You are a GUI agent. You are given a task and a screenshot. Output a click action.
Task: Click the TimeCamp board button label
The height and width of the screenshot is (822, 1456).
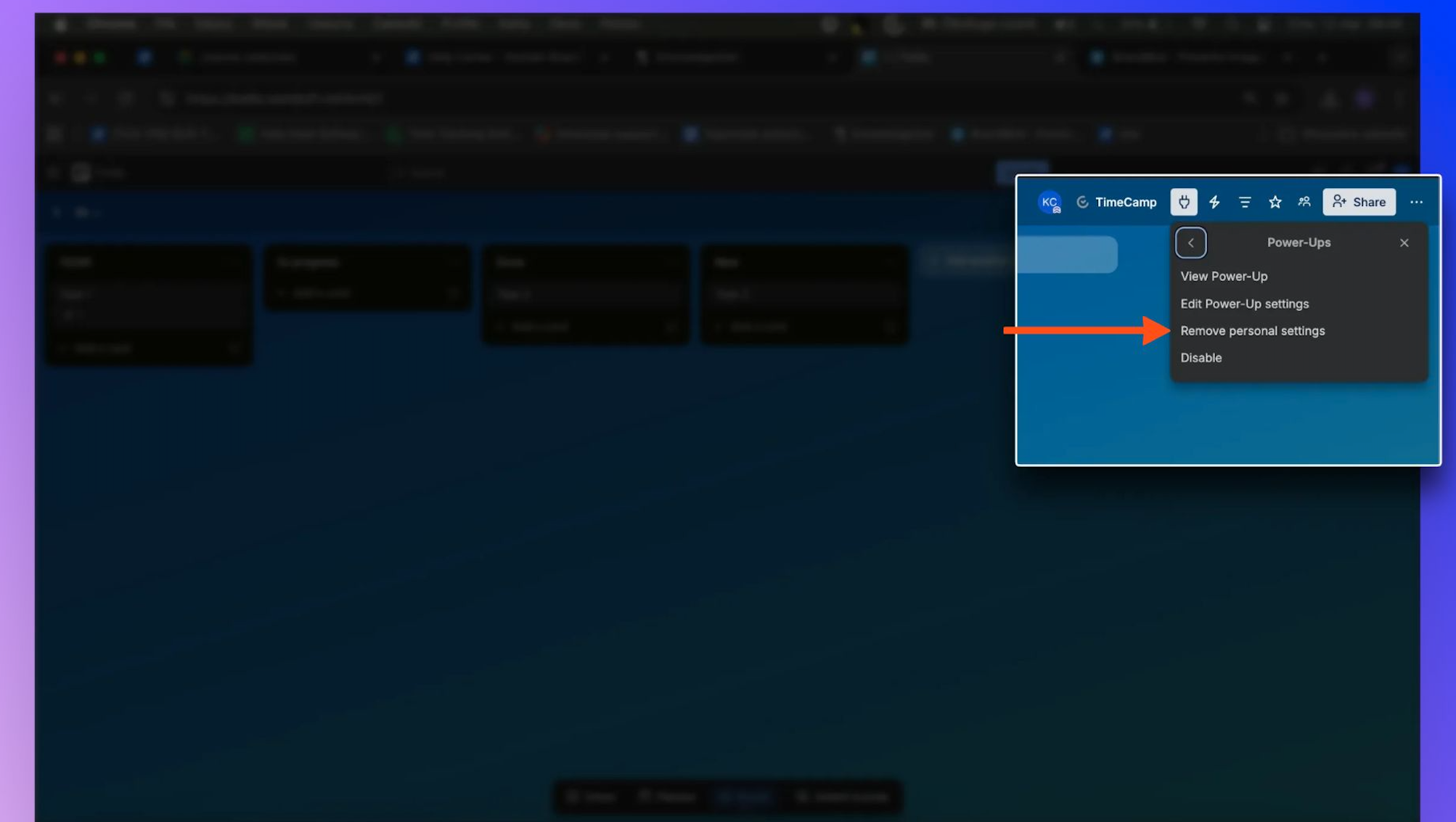[x=1126, y=202]
